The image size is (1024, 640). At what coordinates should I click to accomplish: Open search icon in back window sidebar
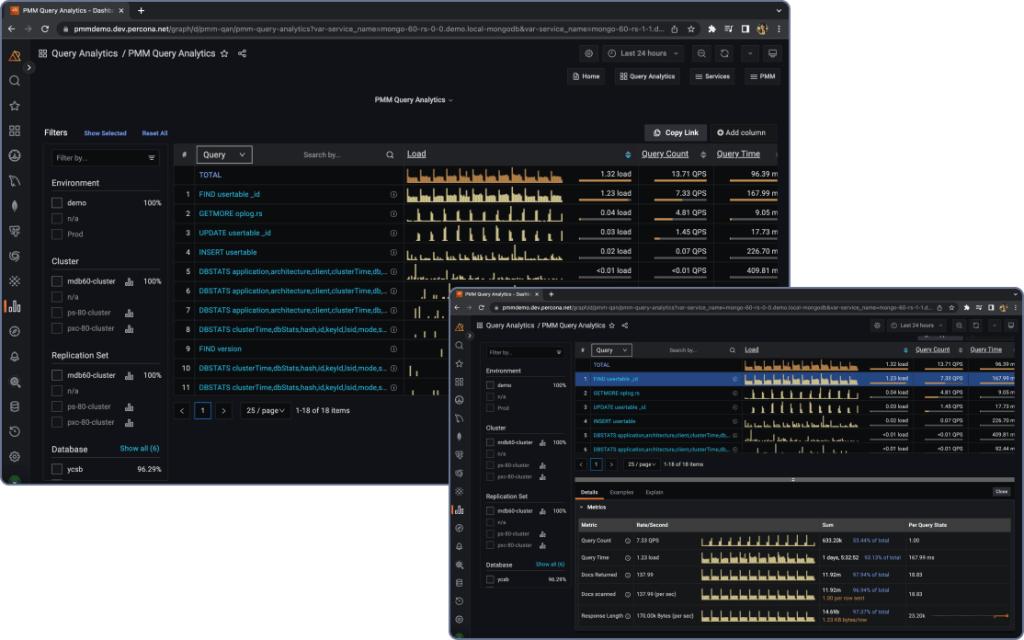click(x=14, y=81)
